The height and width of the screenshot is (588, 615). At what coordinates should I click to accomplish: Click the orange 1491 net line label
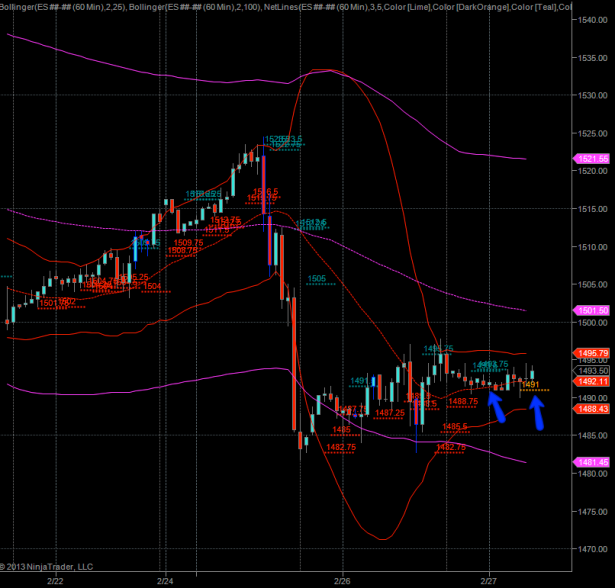(531, 384)
